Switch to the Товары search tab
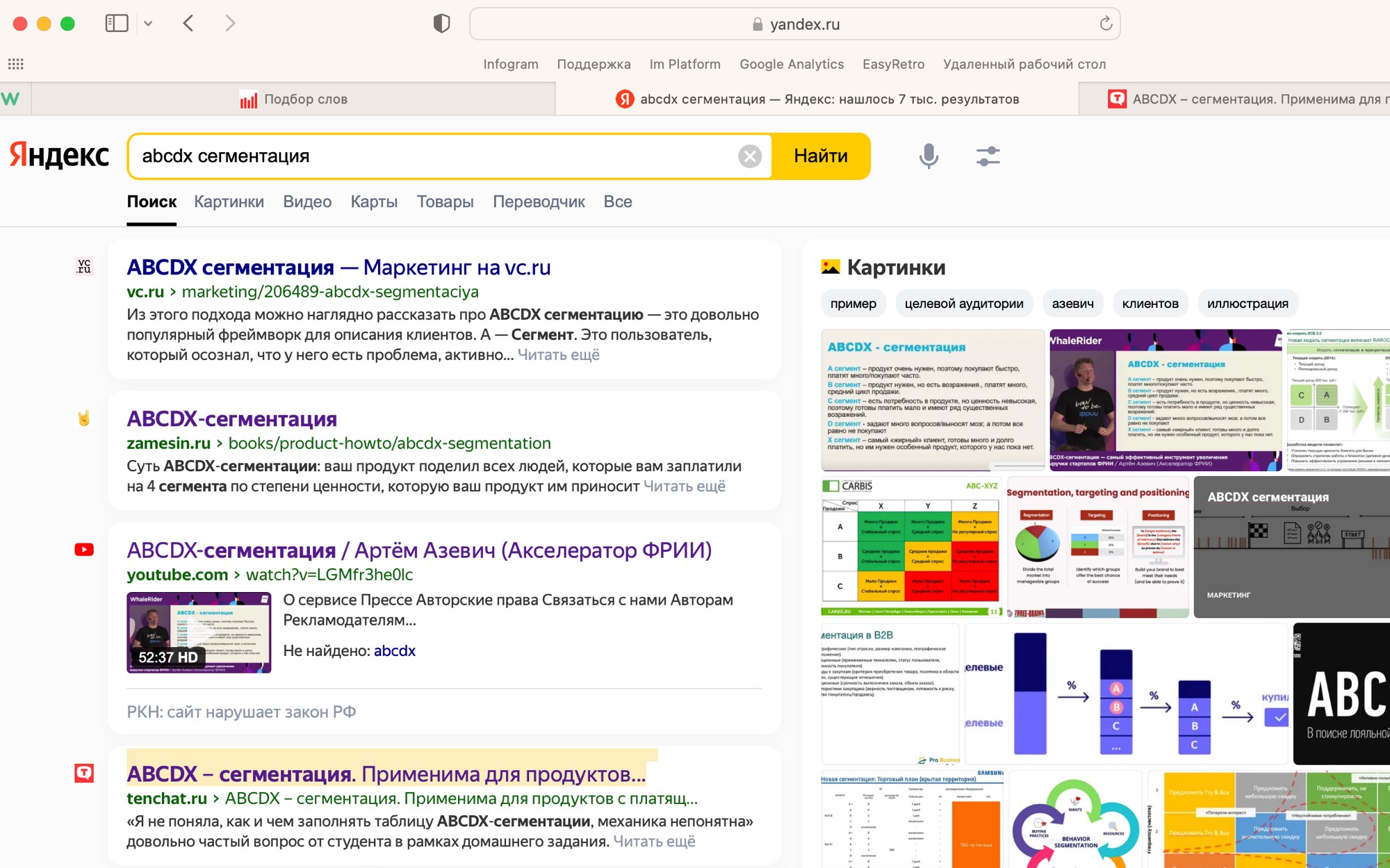The image size is (1390, 868). [445, 202]
